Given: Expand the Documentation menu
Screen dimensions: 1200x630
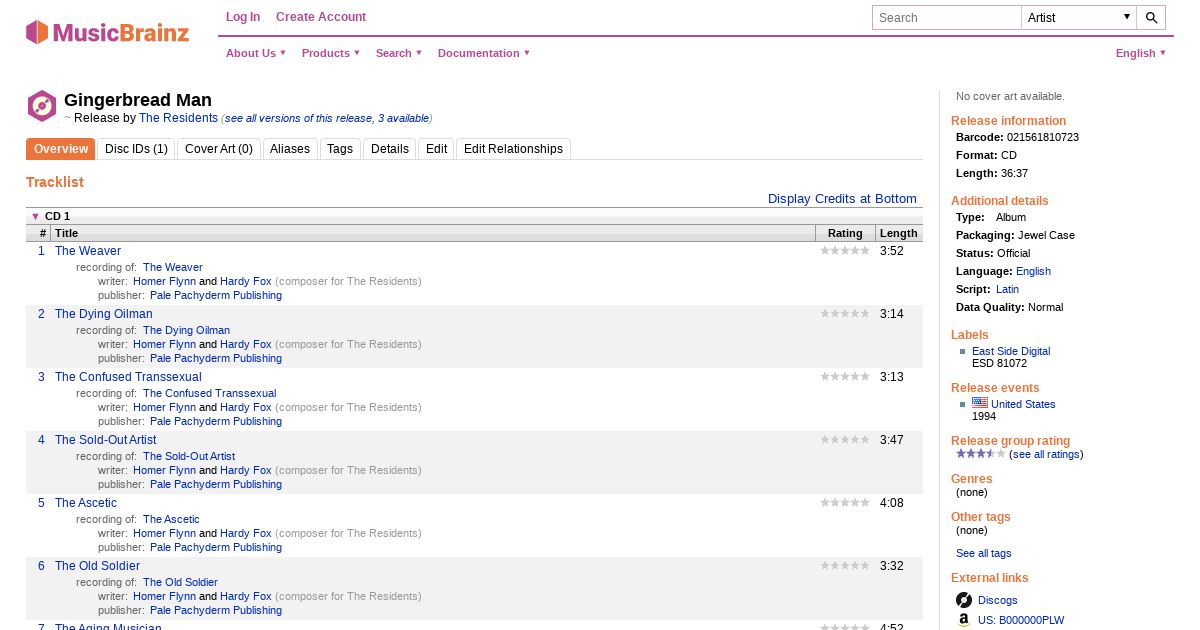Looking at the screenshot, I should [484, 53].
